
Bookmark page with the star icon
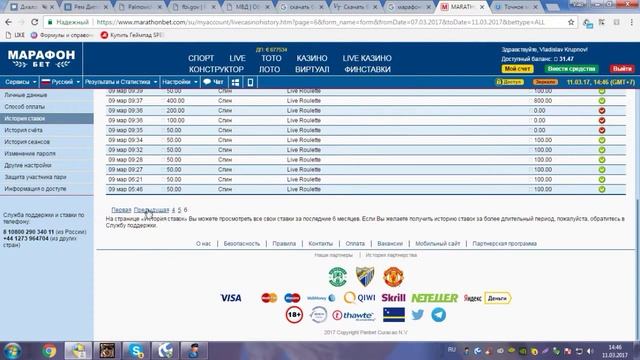(x=571, y=22)
